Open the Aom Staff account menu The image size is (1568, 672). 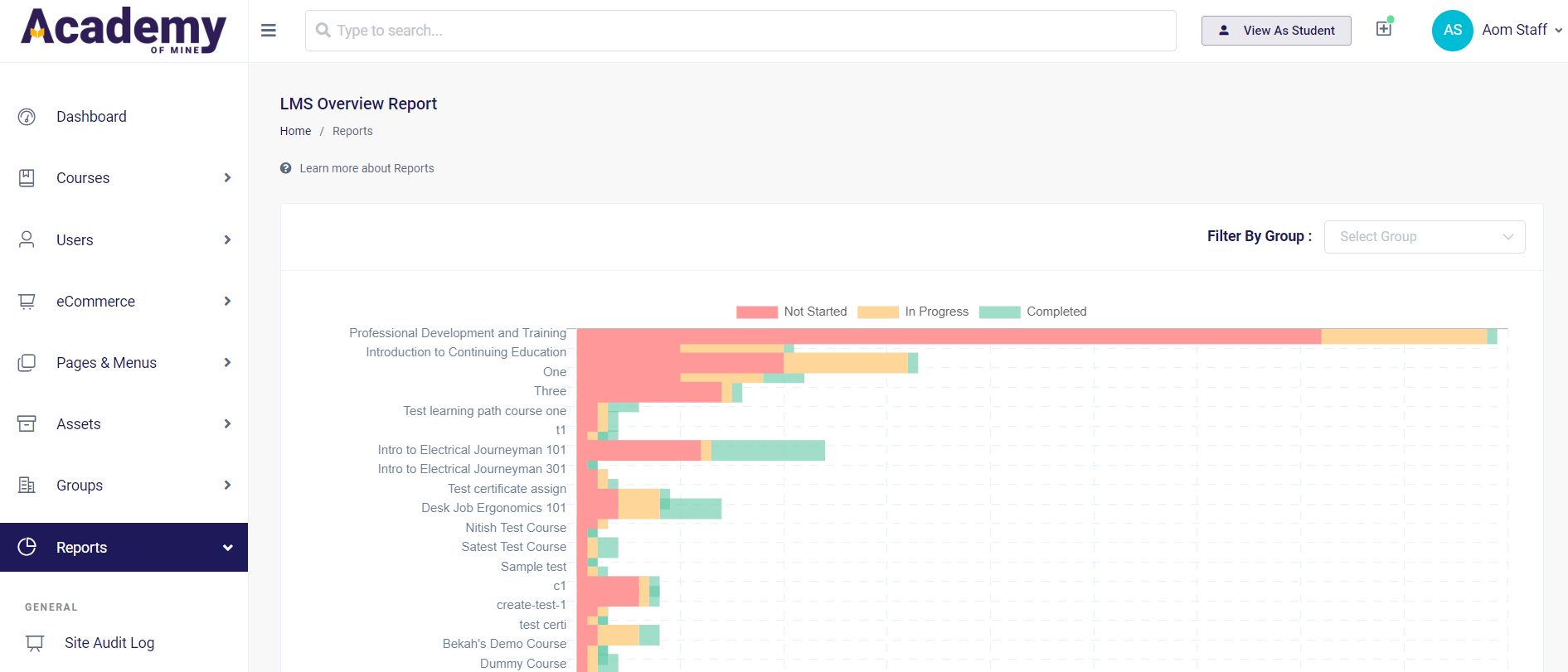pos(1522,31)
